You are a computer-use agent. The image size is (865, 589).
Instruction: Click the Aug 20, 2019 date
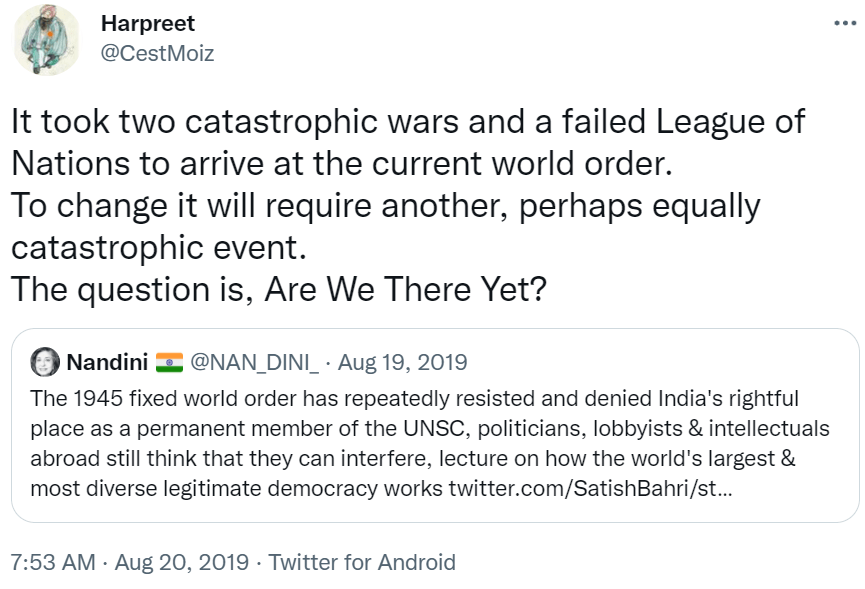(181, 562)
